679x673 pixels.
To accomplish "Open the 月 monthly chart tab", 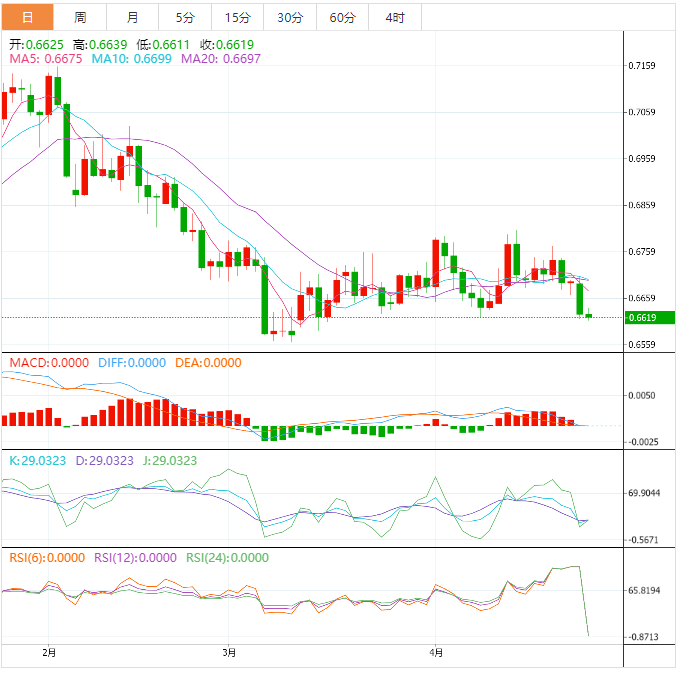I will 133,17.
